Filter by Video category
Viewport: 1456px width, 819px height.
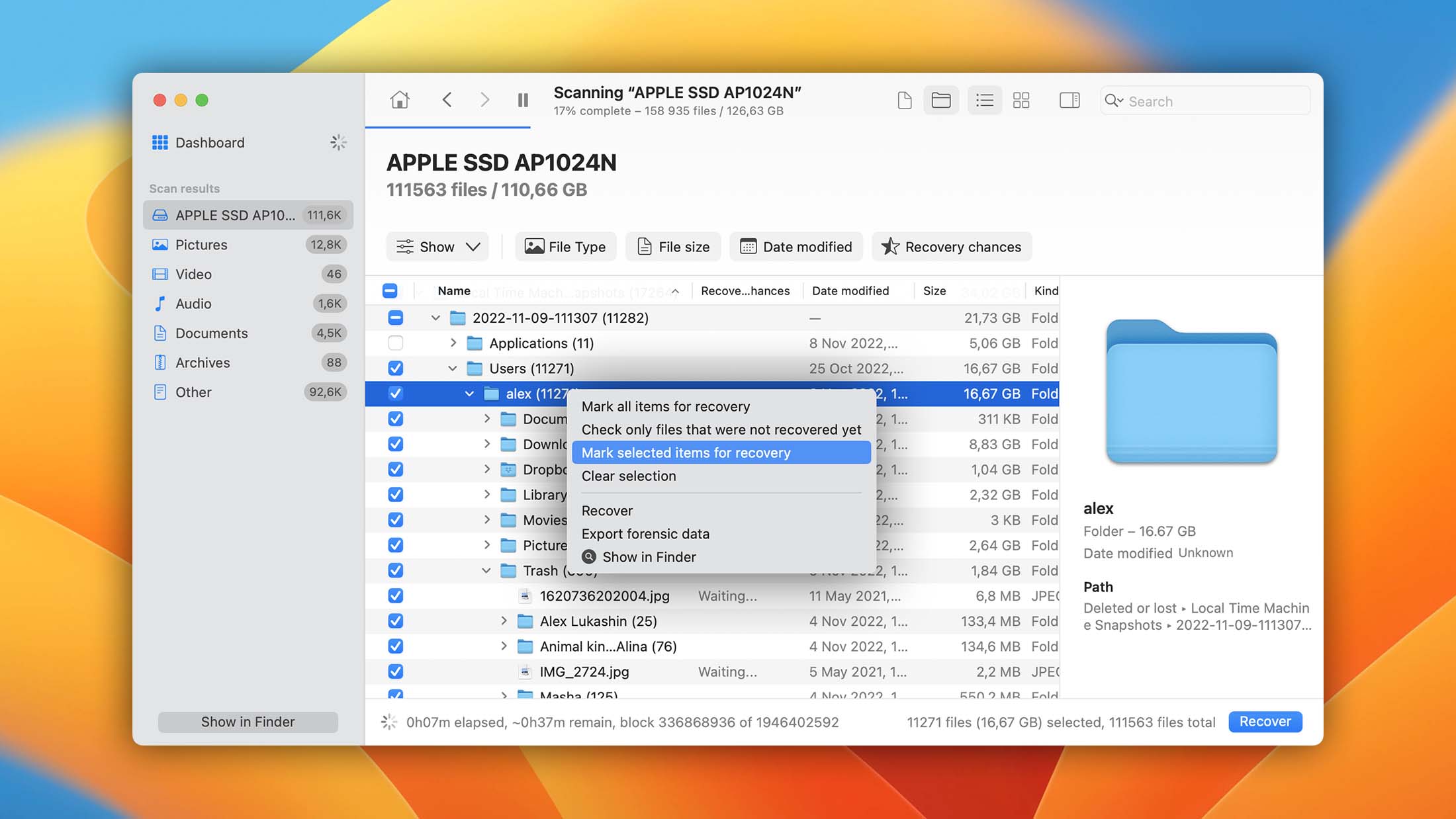tap(248, 274)
